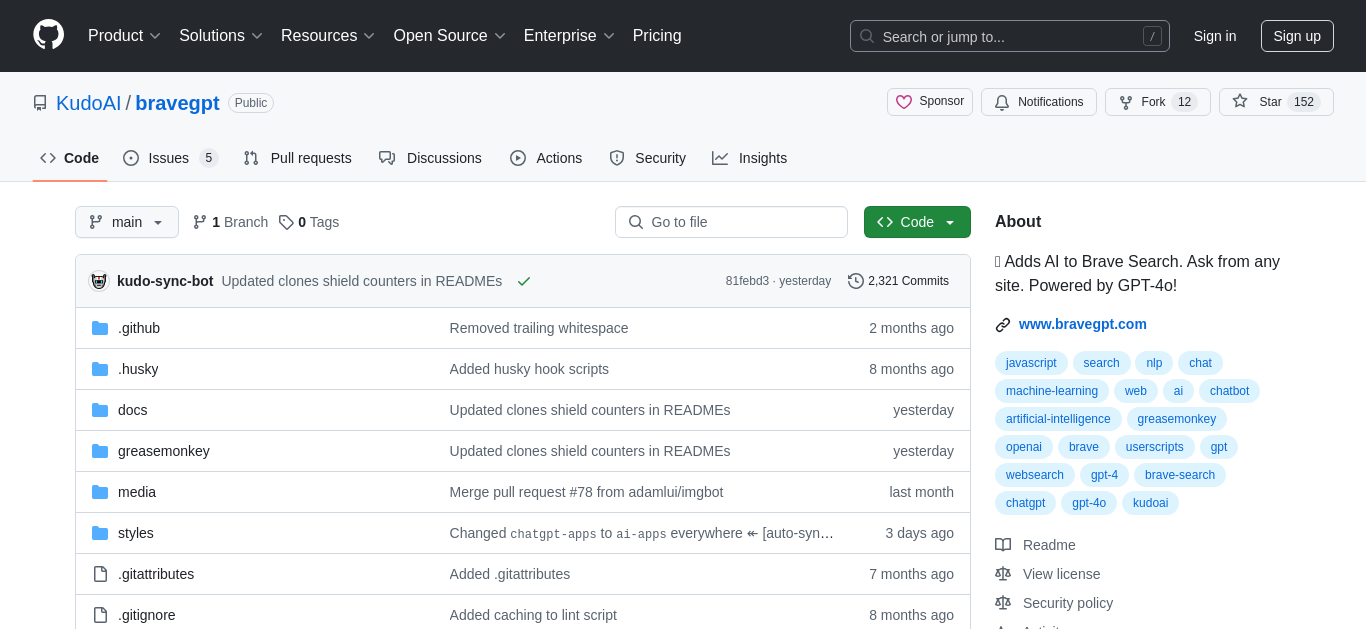The width and height of the screenshot is (1366, 629).
Task: Select the chatbot topic tag
Action: 1229,391
